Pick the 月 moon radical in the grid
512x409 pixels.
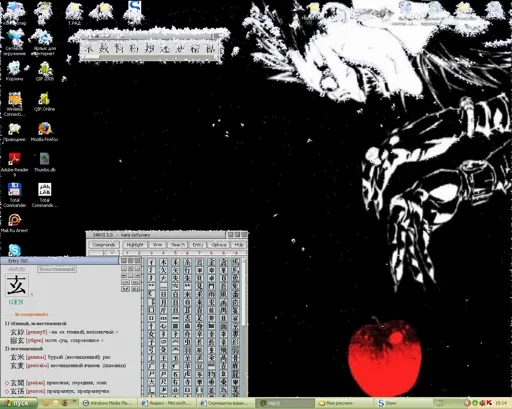tap(163, 302)
